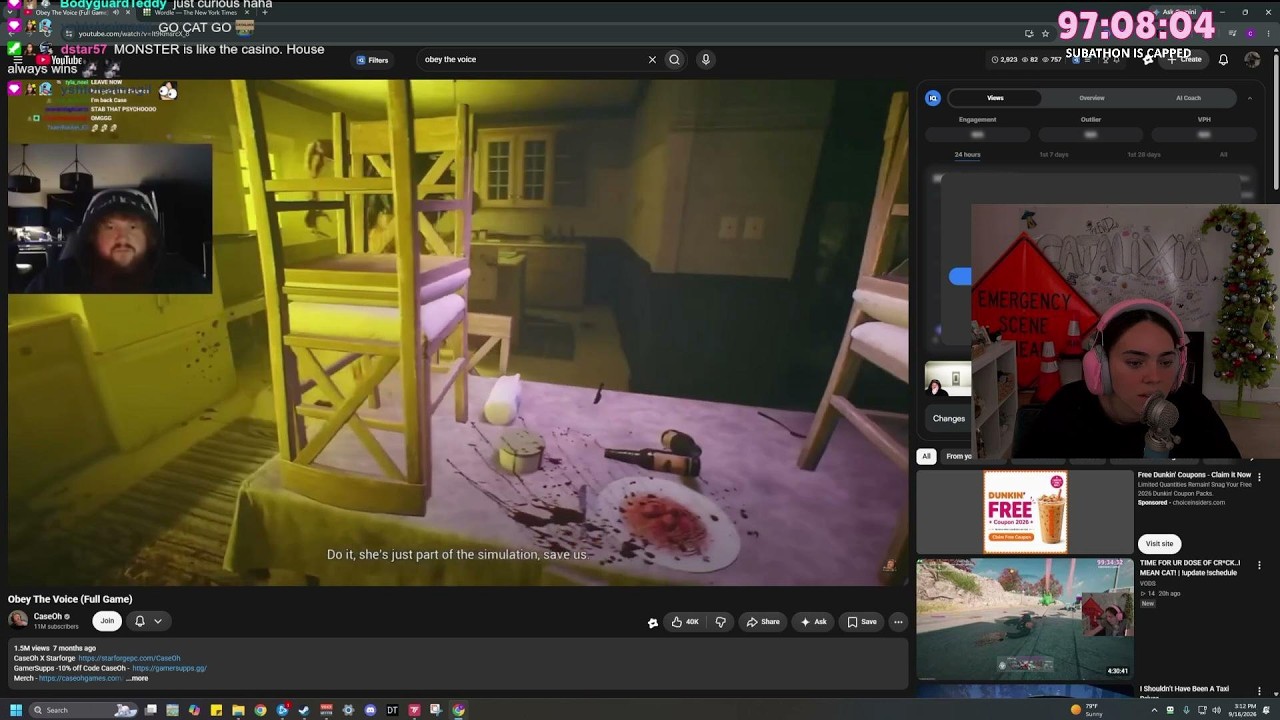Image resolution: width=1280 pixels, height=720 pixels.
Task: Open Discord from the taskbar
Action: coord(370,710)
